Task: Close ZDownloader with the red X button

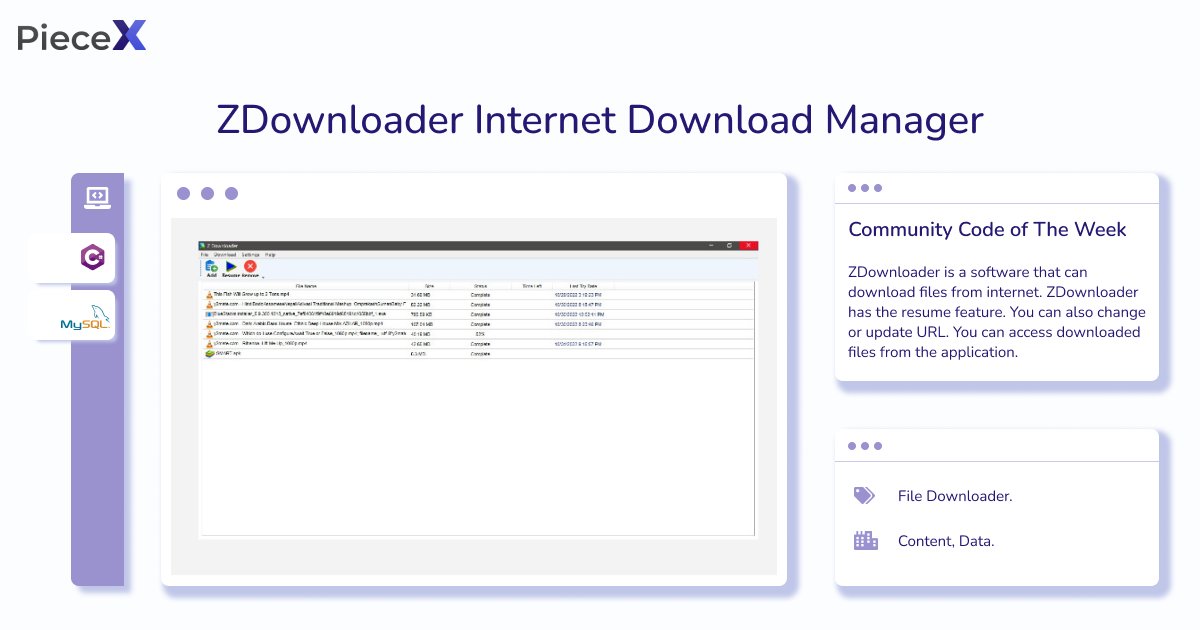Action: [750, 245]
